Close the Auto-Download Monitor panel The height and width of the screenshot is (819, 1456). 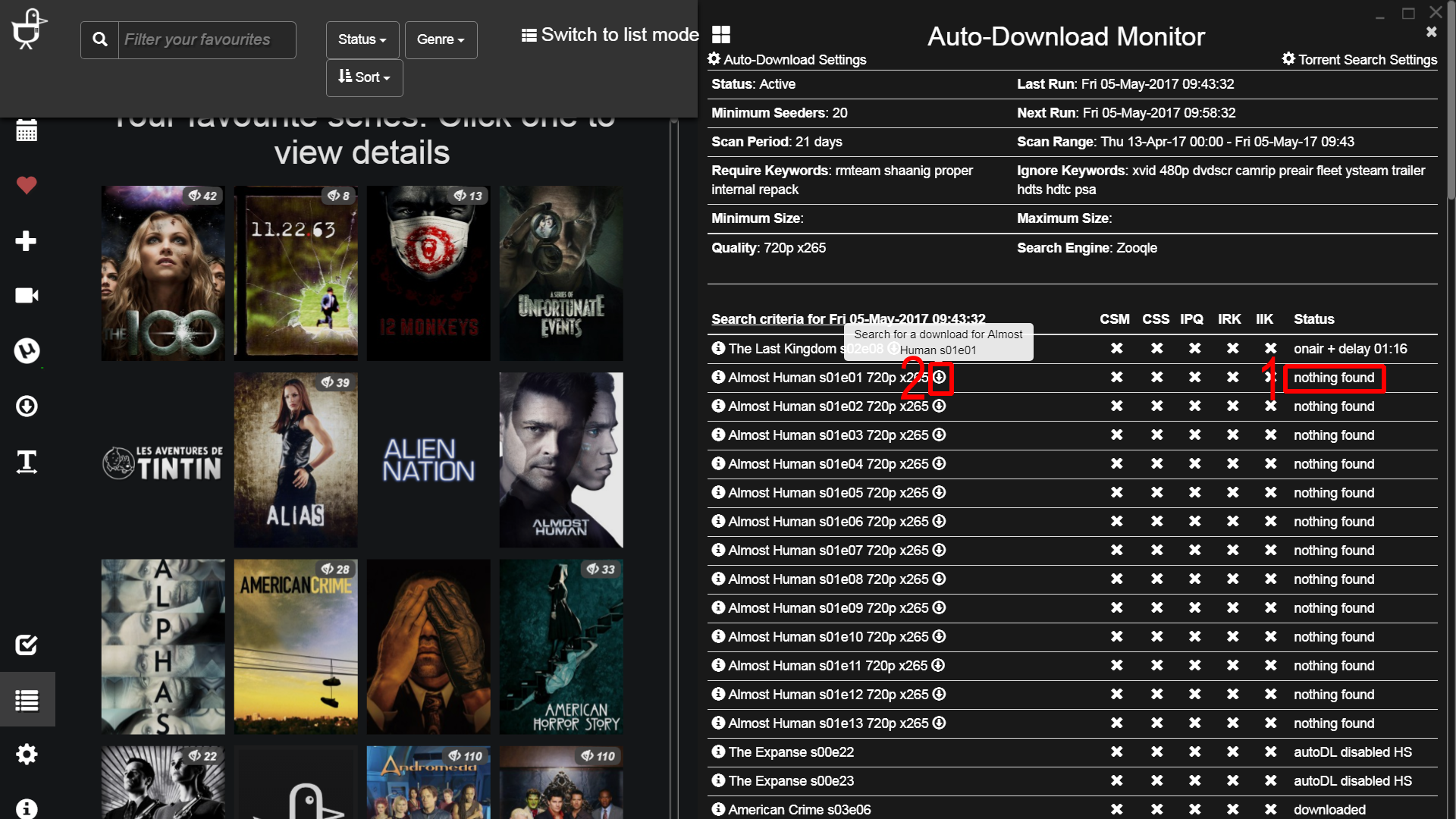point(1431,32)
